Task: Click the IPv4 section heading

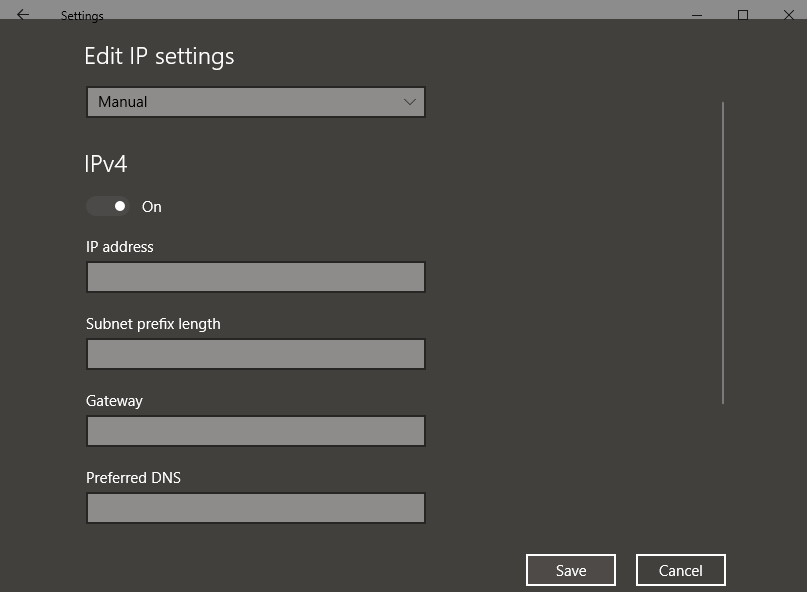Action: tap(106, 164)
